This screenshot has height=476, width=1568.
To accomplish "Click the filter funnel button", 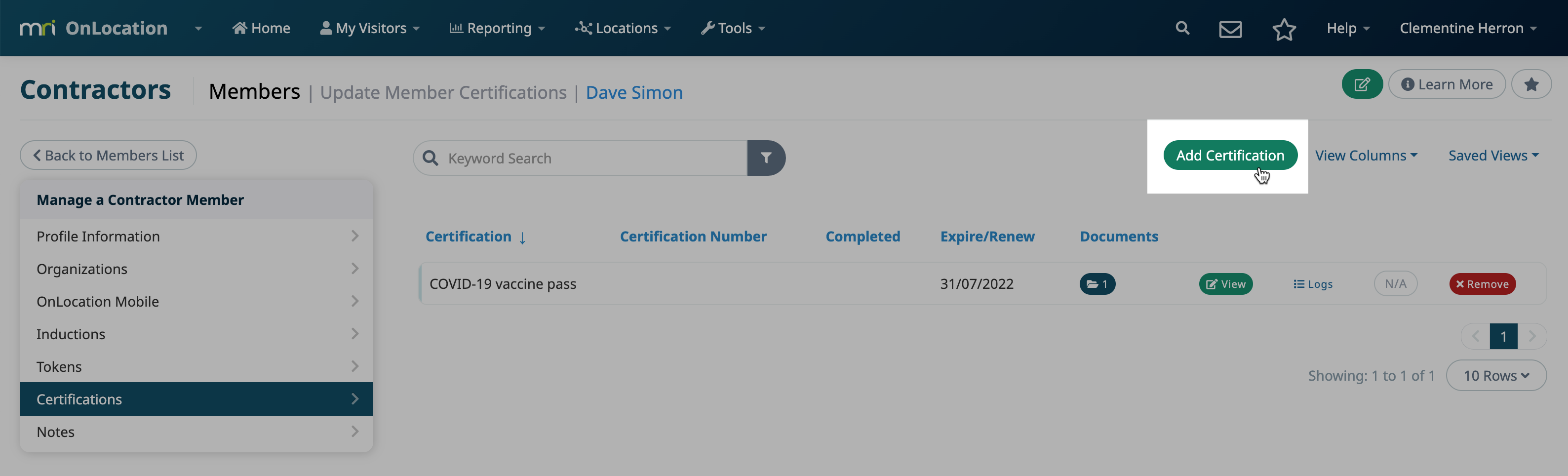I will coord(766,159).
